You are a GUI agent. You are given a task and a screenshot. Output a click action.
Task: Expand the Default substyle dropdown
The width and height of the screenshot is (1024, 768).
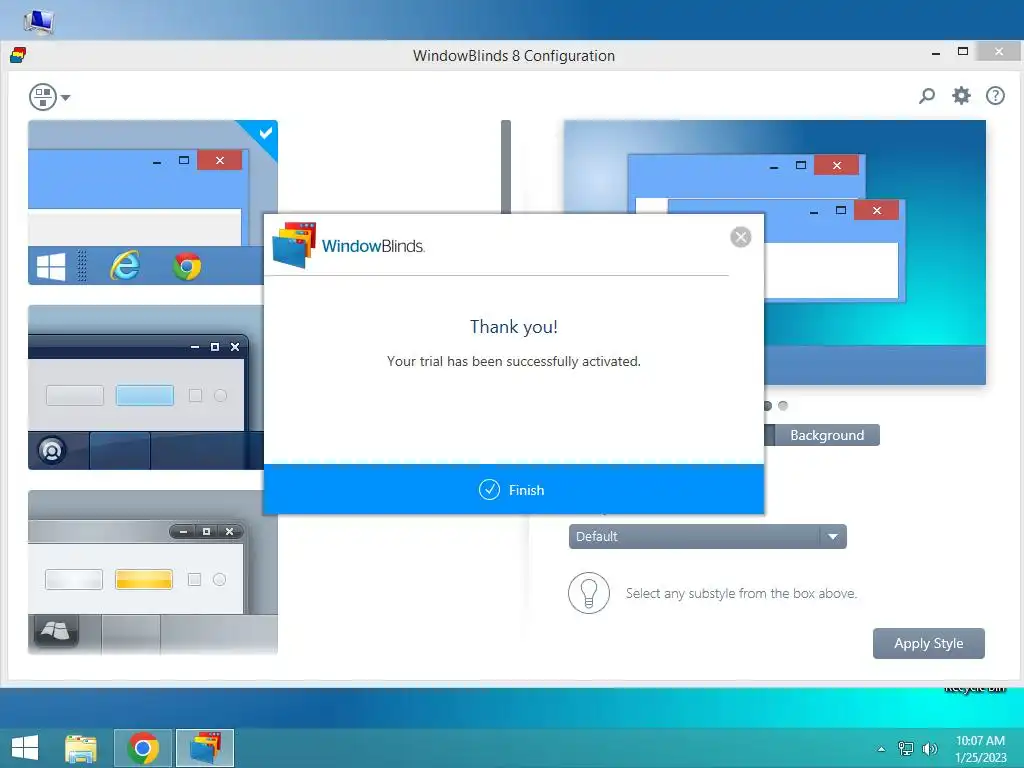point(707,536)
